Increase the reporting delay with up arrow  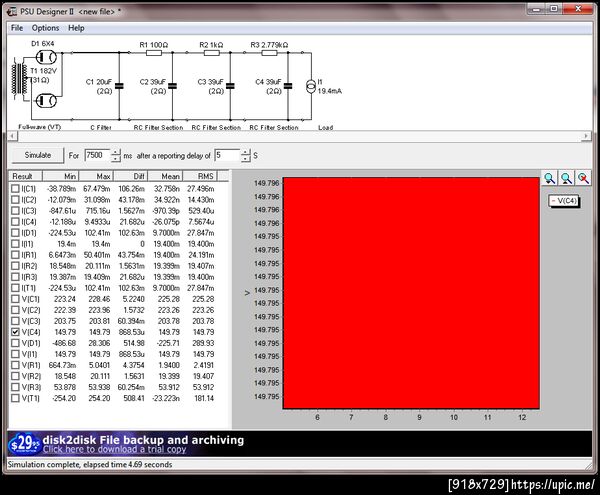point(246,152)
